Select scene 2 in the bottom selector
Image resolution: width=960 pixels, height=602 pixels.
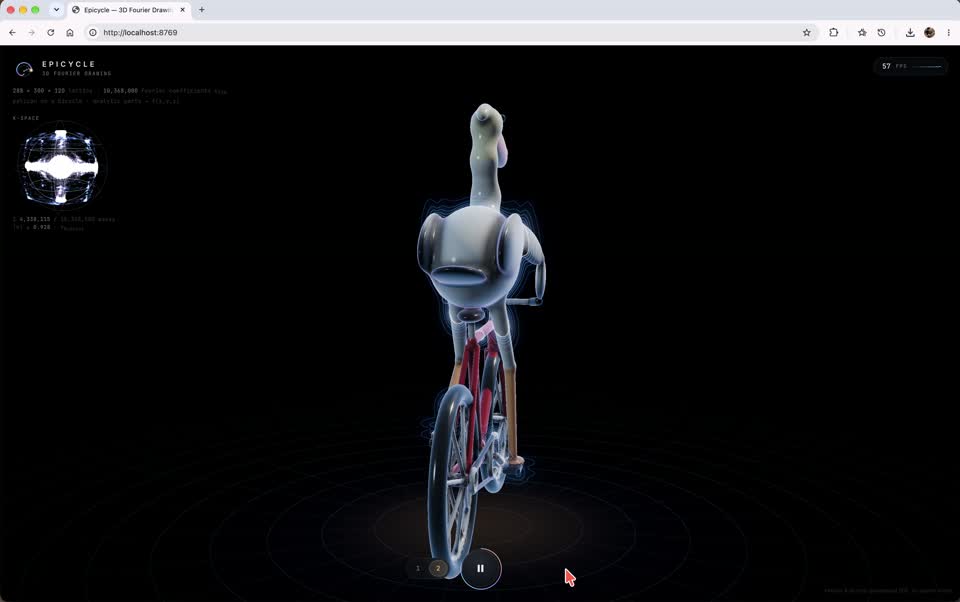(x=438, y=568)
